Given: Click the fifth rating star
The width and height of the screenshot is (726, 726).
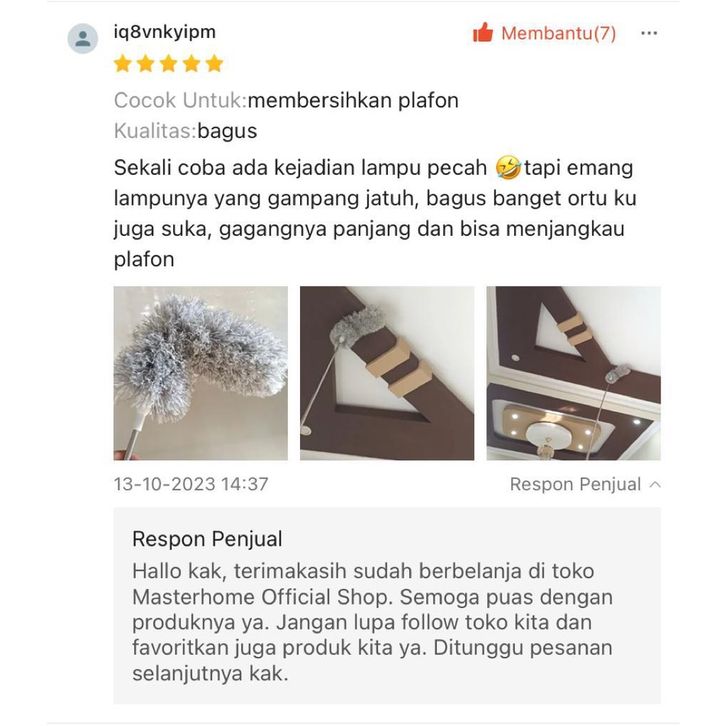Looking at the screenshot, I should pos(214,63).
